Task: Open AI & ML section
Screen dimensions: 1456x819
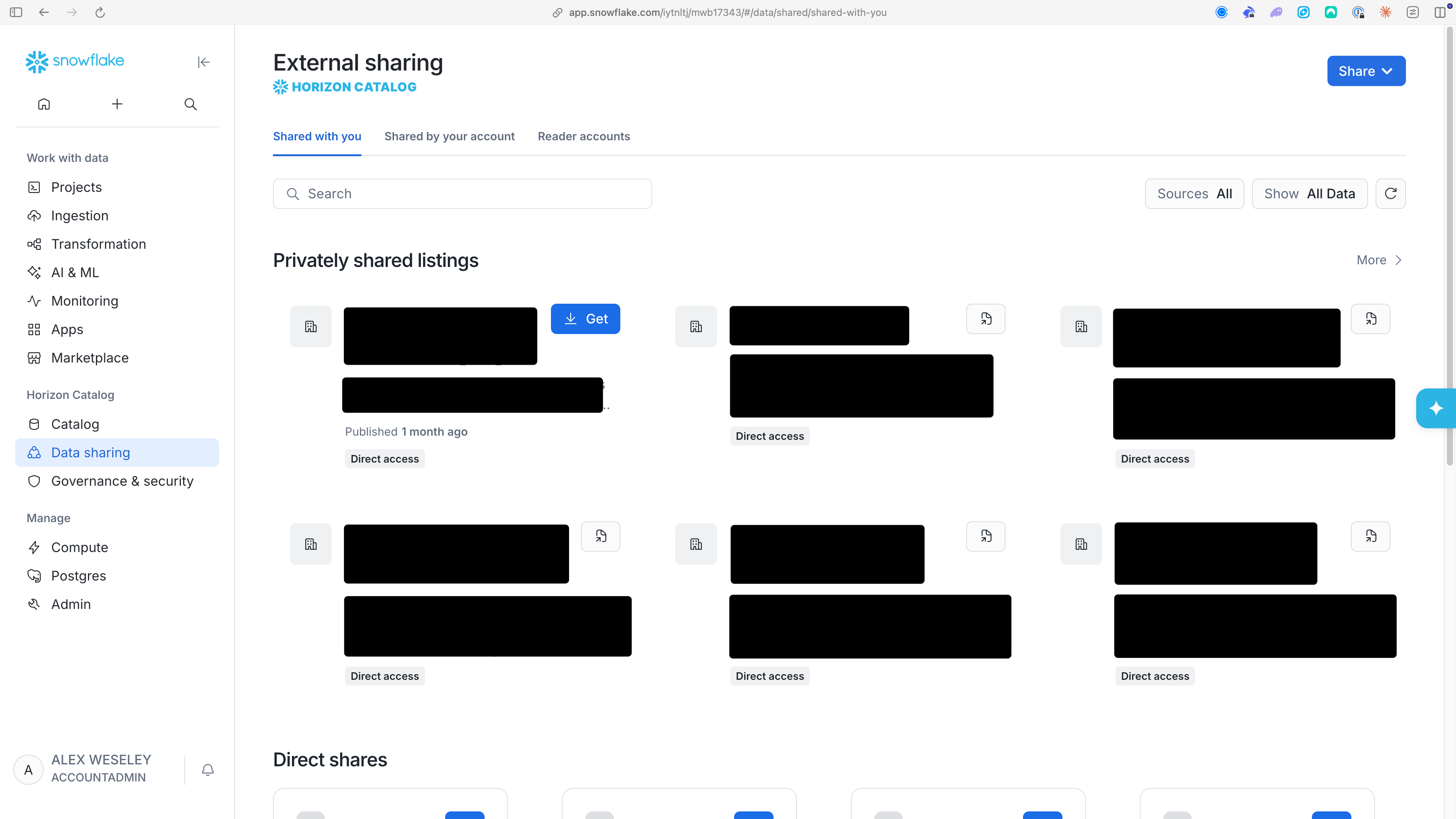Action: [x=117, y=273]
